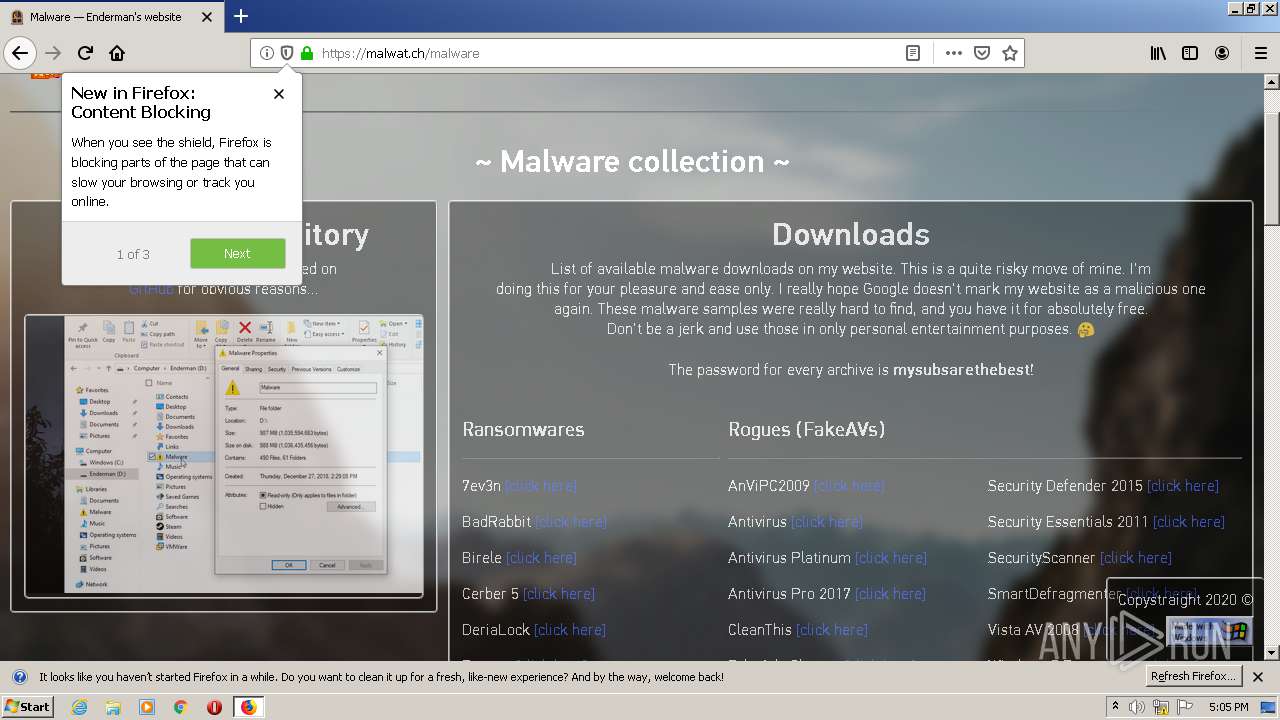Image resolution: width=1280 pixels, height=720 pixels.
Task: Open SecurityScanner click here link
Action: [1136, 558]
